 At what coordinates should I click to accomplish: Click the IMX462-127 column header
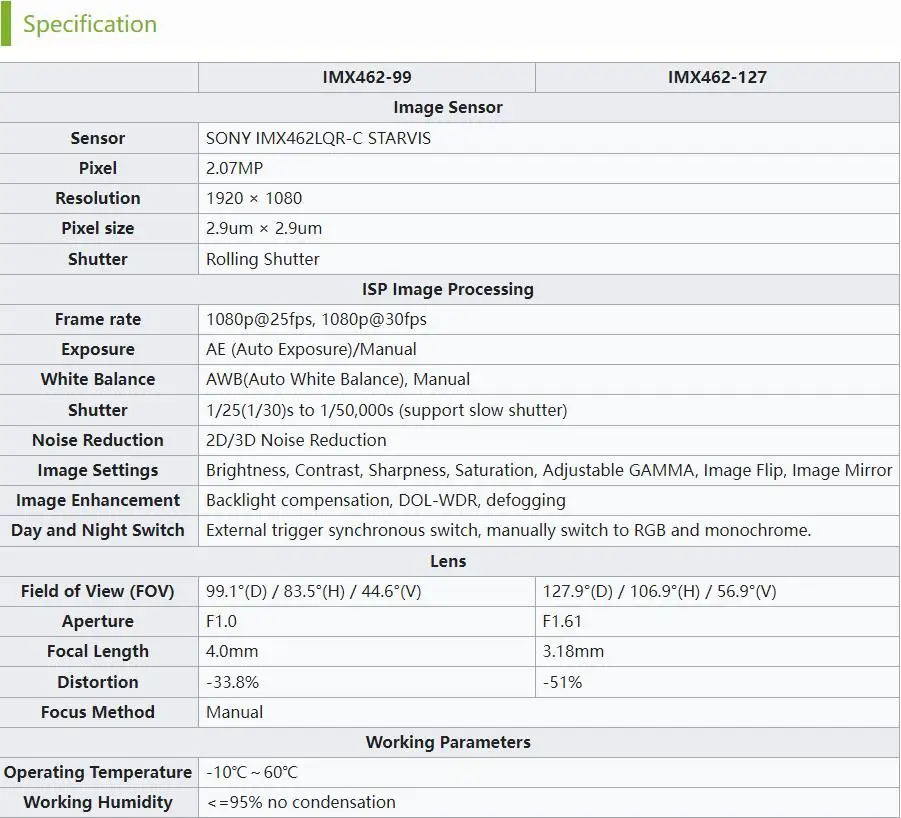click(717, 77)
